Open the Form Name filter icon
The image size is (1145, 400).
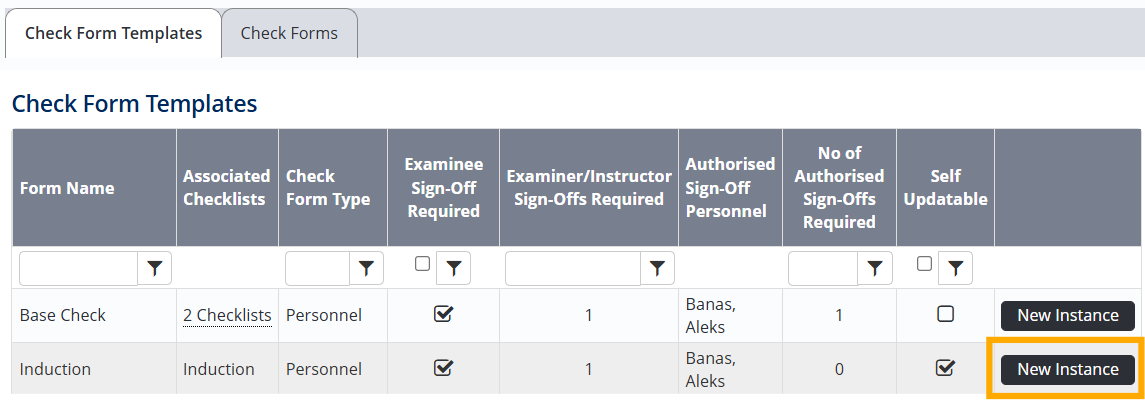tap(155, 268)
